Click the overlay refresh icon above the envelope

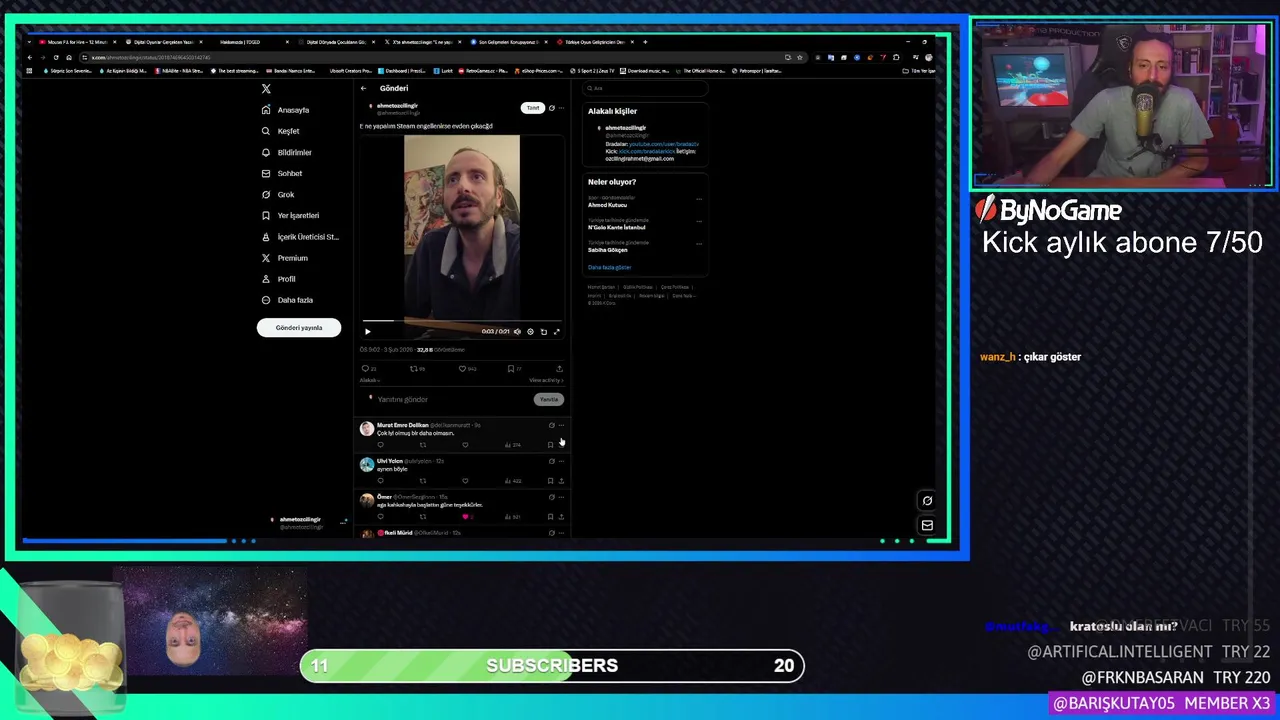tap(927, 501)
